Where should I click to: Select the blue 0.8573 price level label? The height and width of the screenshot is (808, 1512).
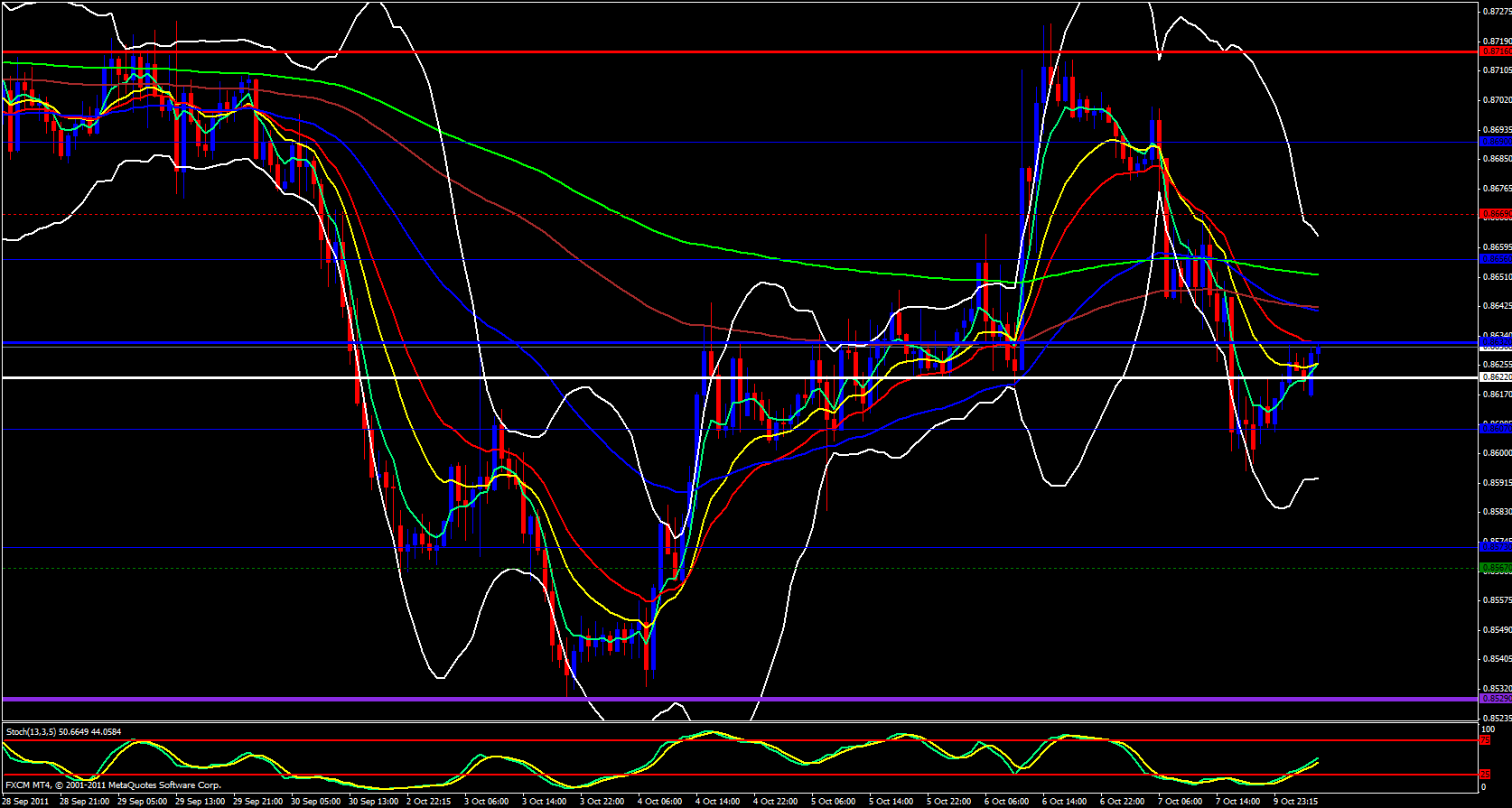[1495, 547]
